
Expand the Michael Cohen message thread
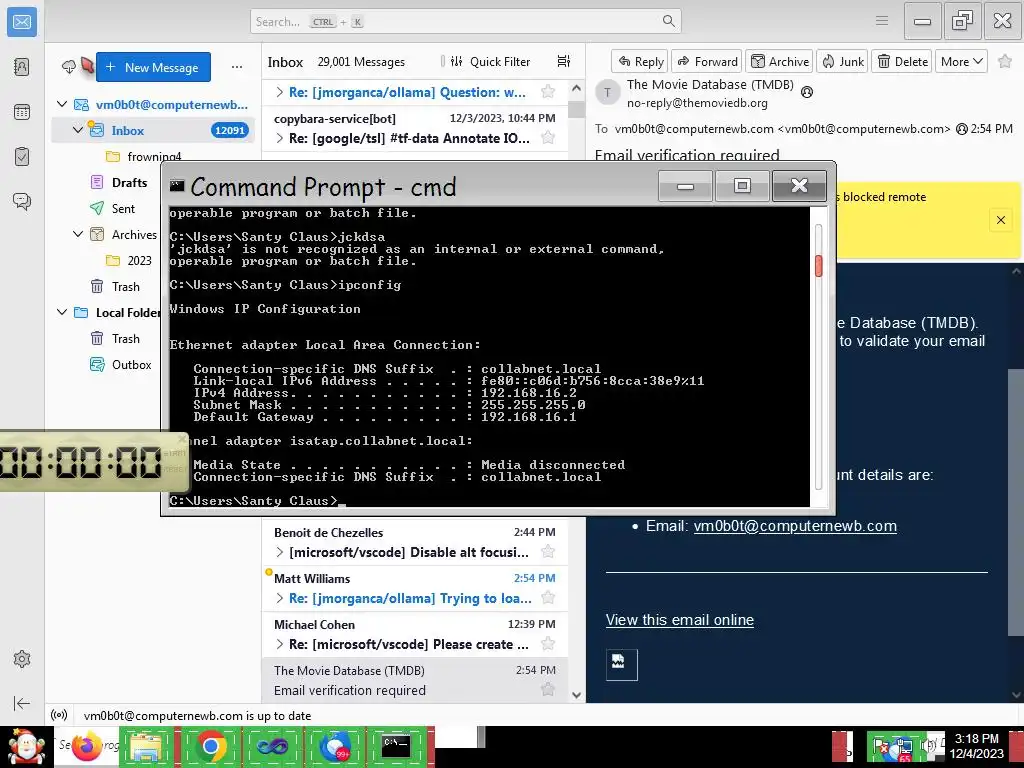pos(280,644)
